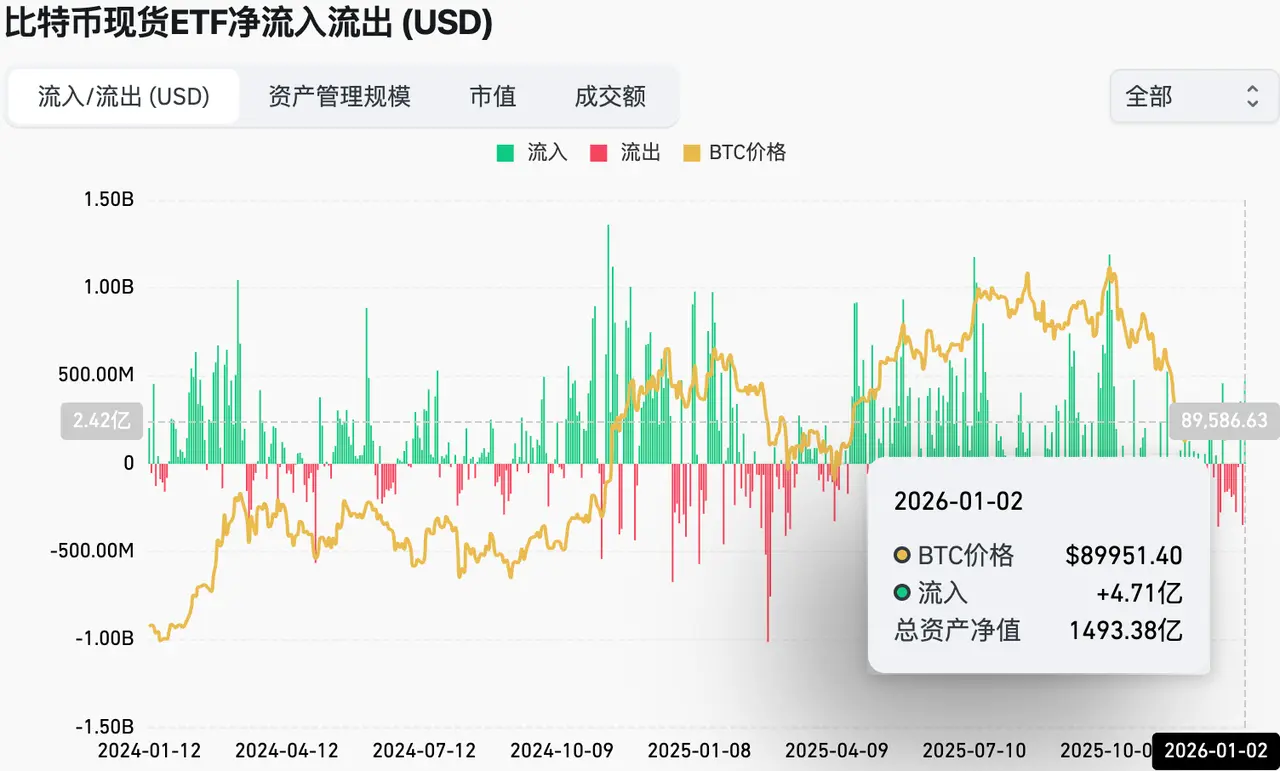Click the chart title 比特币现货ETF净流入流出 (USD)

[249, 22]
